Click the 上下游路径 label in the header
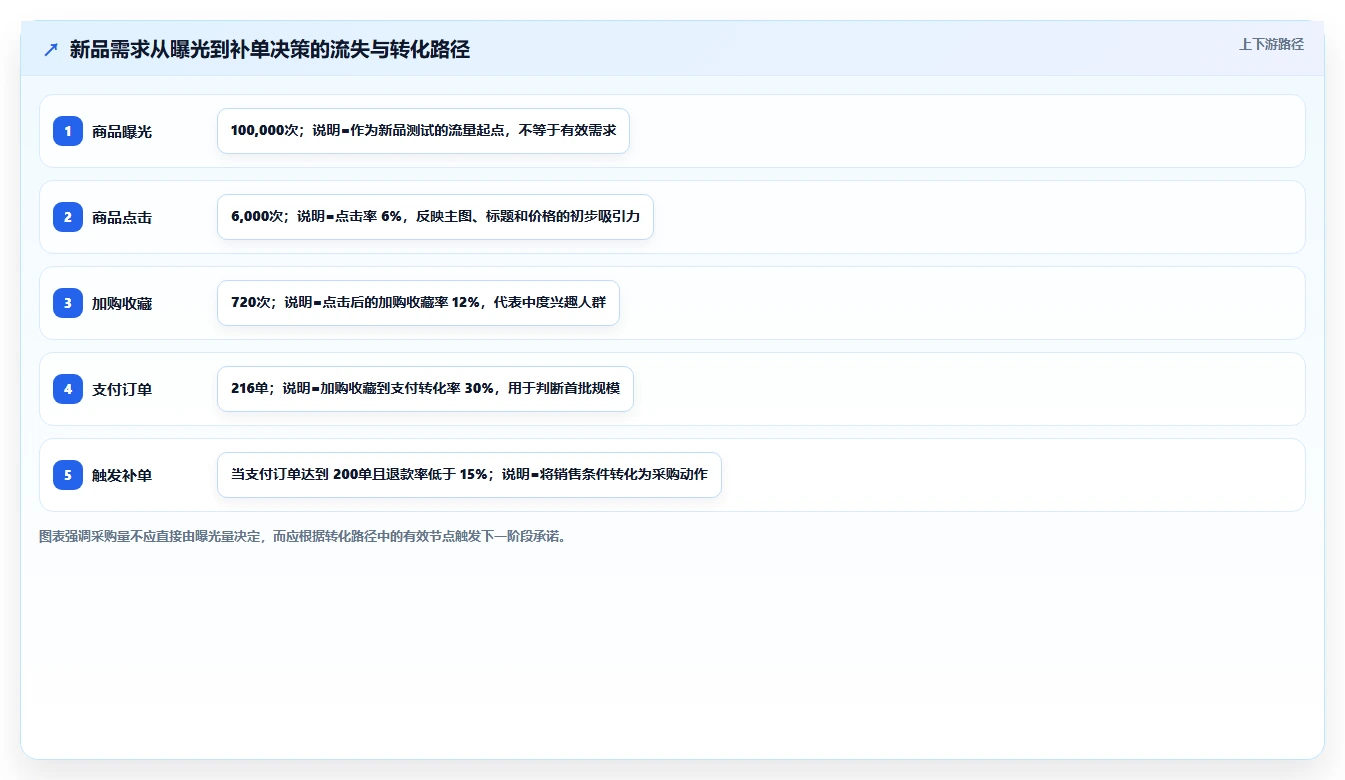This screenshot has height=780, width=1345. point(1271,44)
